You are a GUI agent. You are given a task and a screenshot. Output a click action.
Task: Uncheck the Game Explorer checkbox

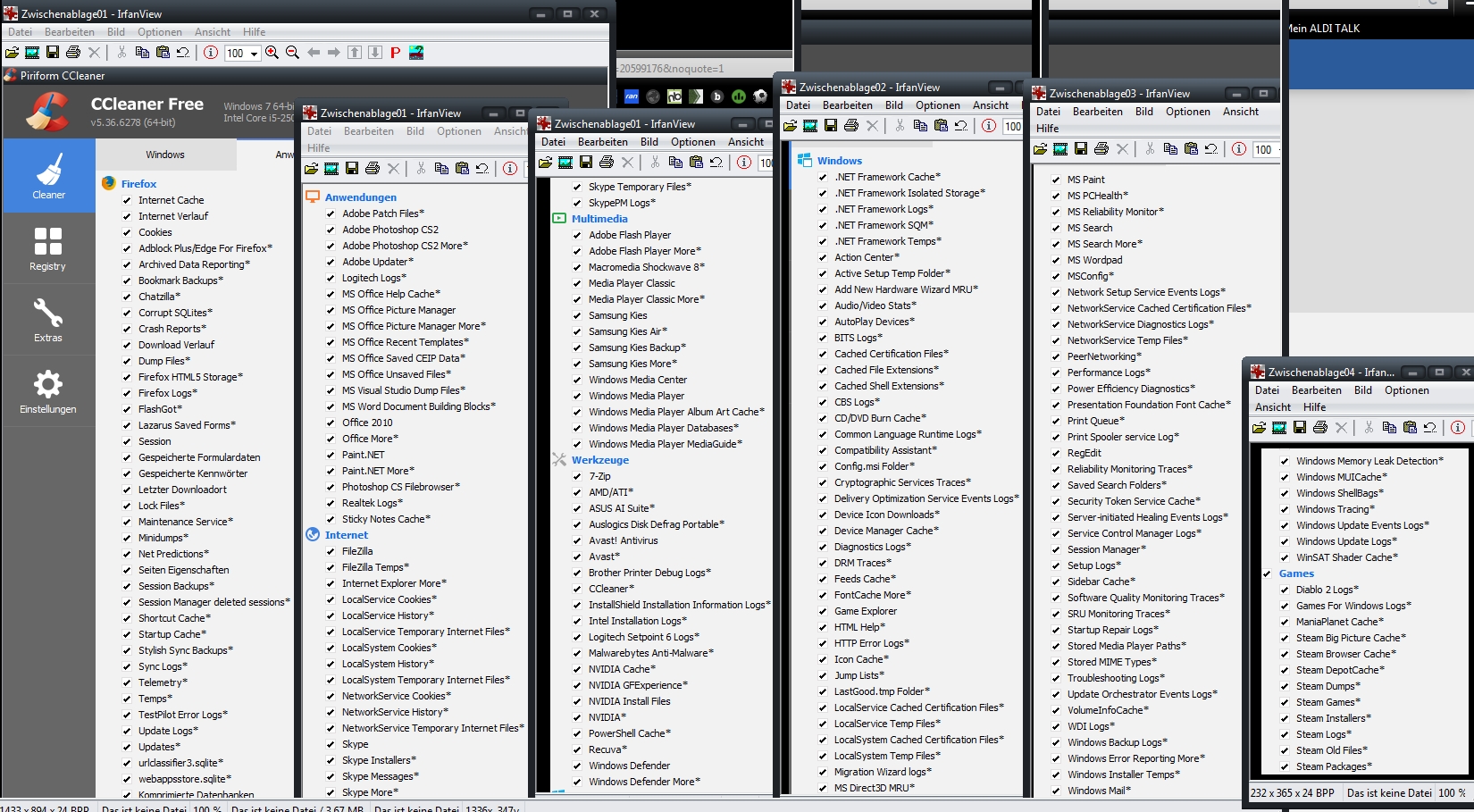click(x=823, y=611)
